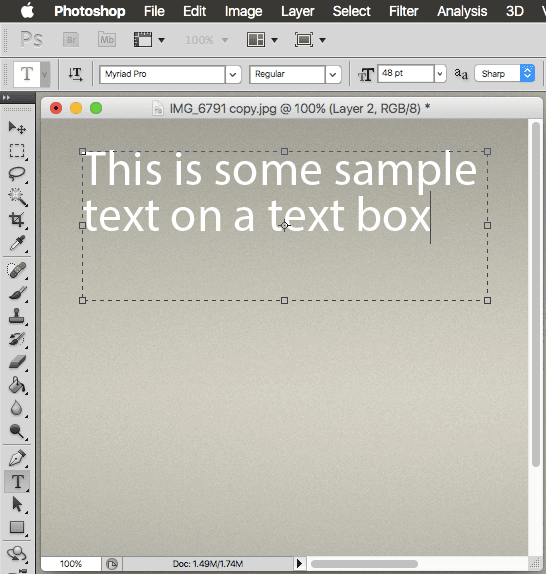Click the top-left text box handle
This screenshot has height=574, width=546.
[x=82, y=152]
